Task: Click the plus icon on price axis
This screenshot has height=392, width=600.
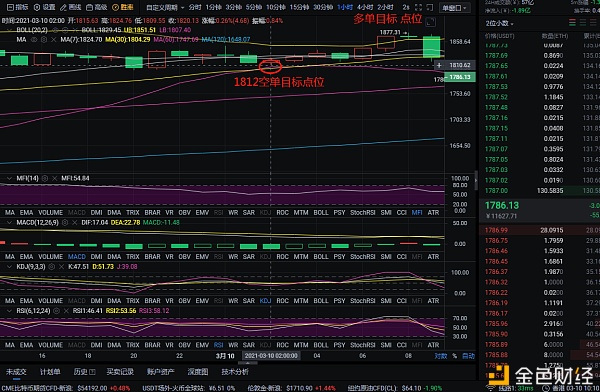Action: 439,65
